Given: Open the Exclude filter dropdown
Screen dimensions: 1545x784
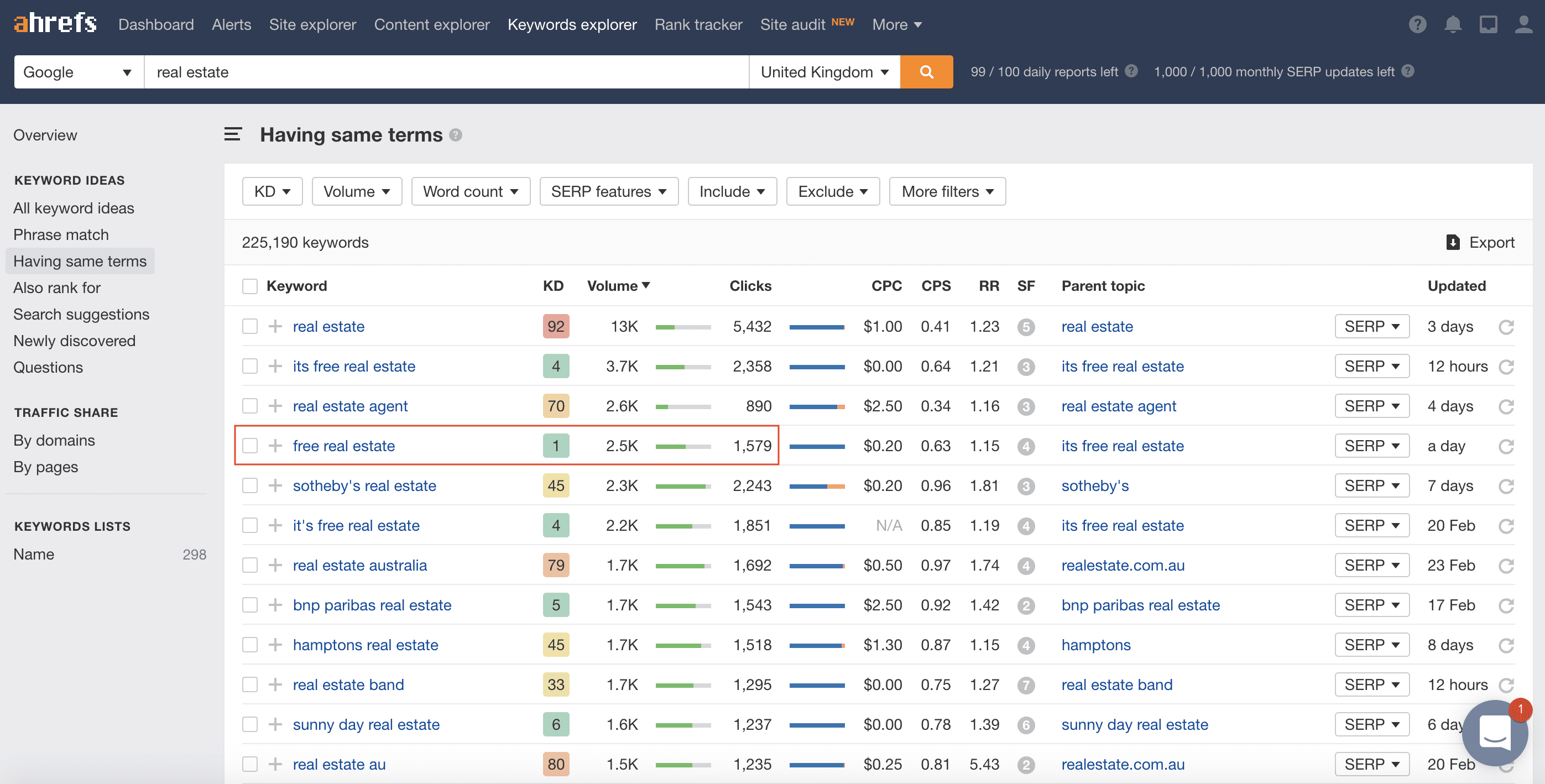Looking at the screenshot, I should coord(832,191).
